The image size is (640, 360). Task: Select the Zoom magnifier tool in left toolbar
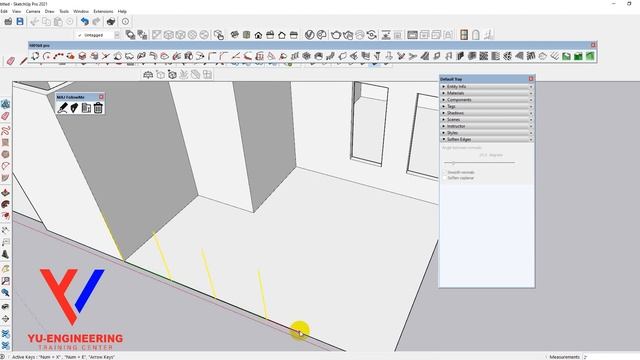[x=5, y=293]
